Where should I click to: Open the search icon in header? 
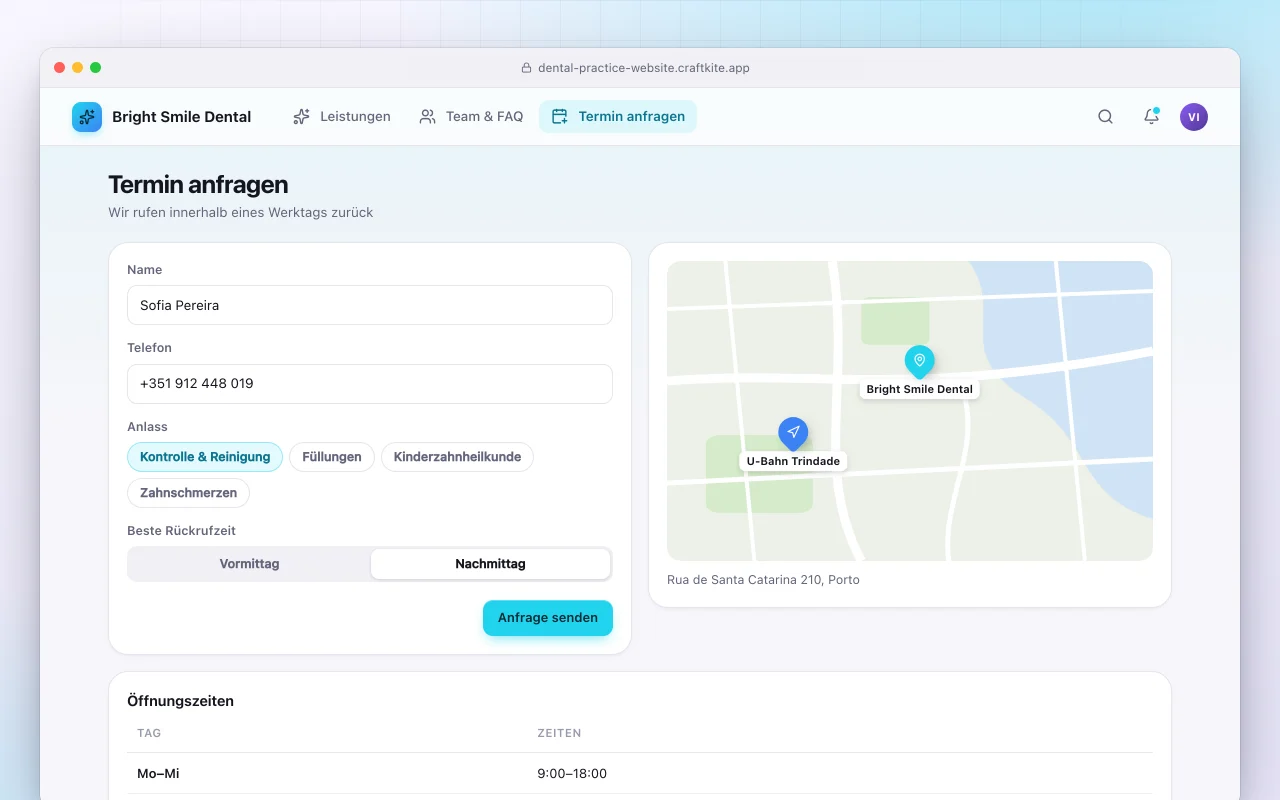pos(1105,117)
